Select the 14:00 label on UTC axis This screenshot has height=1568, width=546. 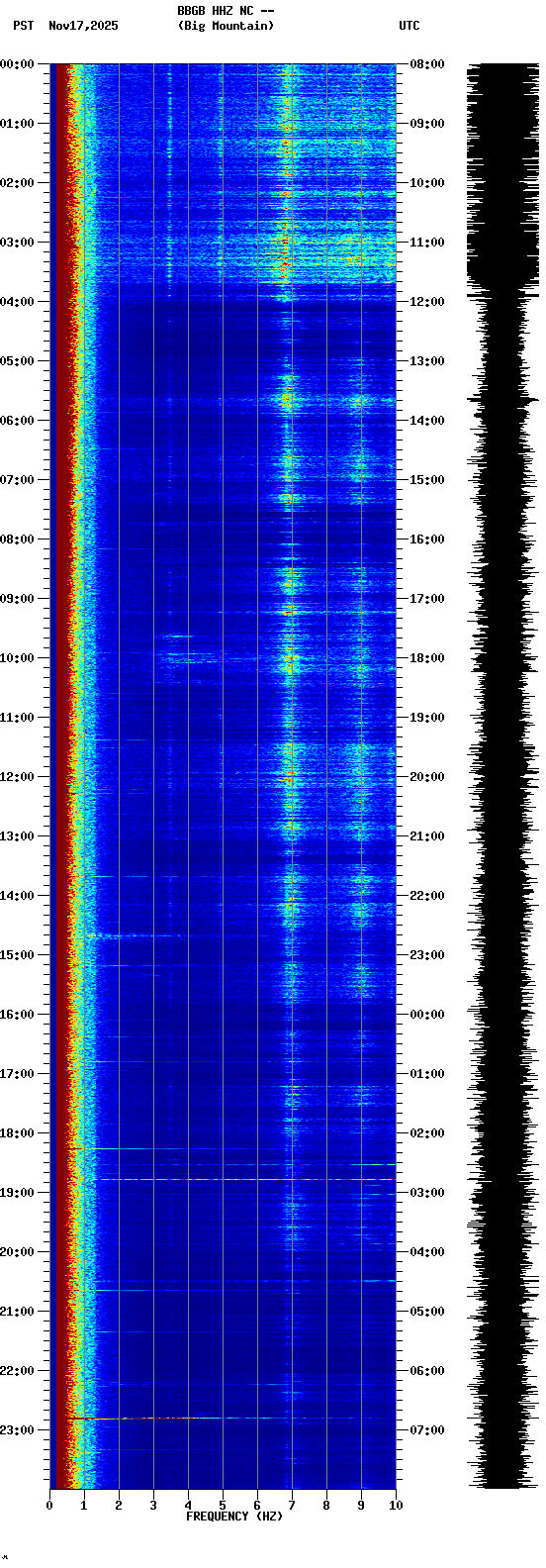(x=427, y=421)
